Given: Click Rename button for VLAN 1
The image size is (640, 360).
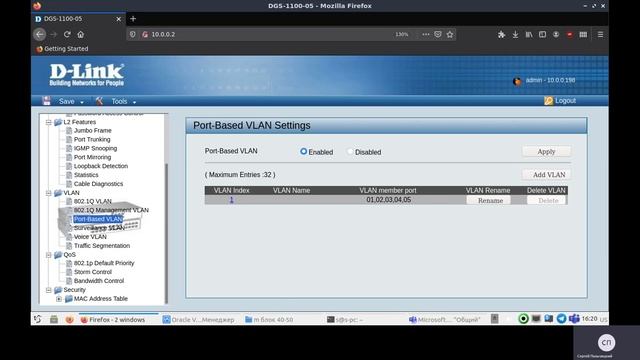Looking at the screenshot, I should 490,200.
